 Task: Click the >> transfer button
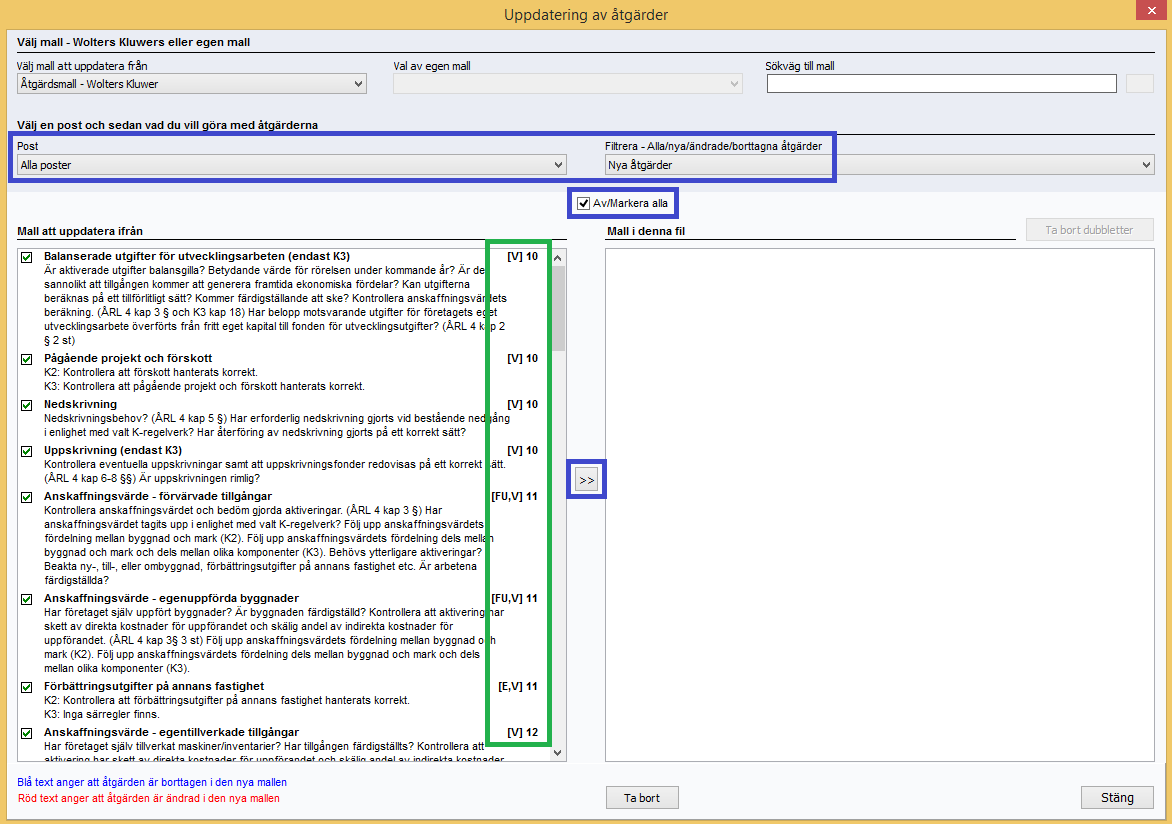(x=587, y=480)
